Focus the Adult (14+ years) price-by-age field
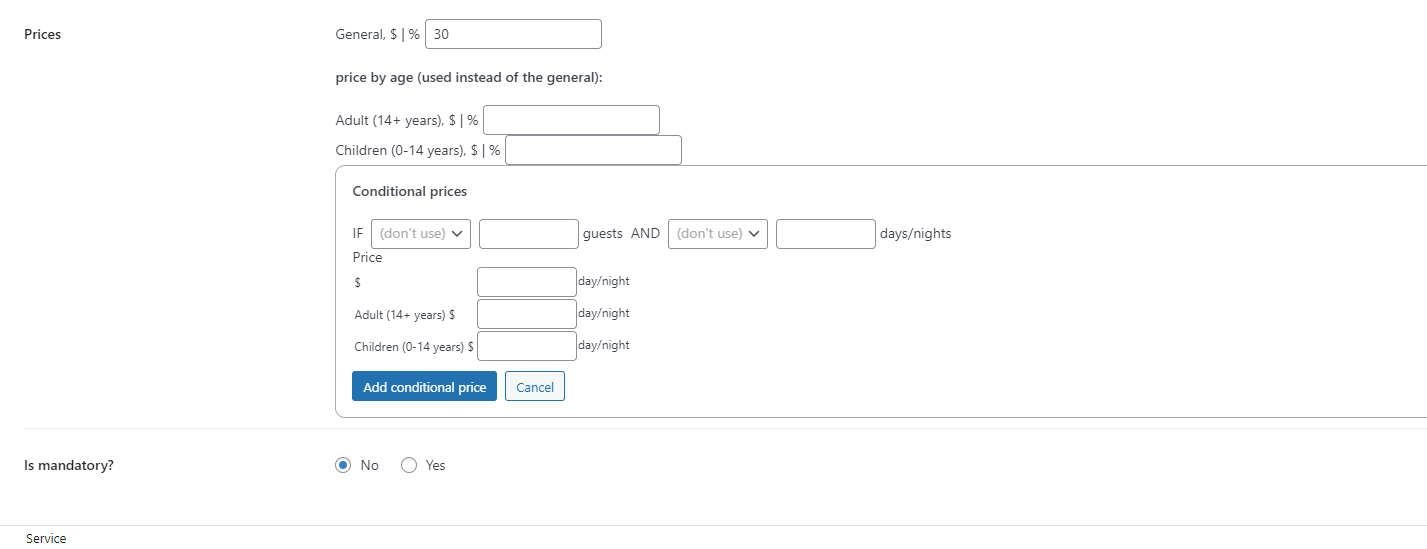Screen dimensions: 1427x549 coord(571,120)
